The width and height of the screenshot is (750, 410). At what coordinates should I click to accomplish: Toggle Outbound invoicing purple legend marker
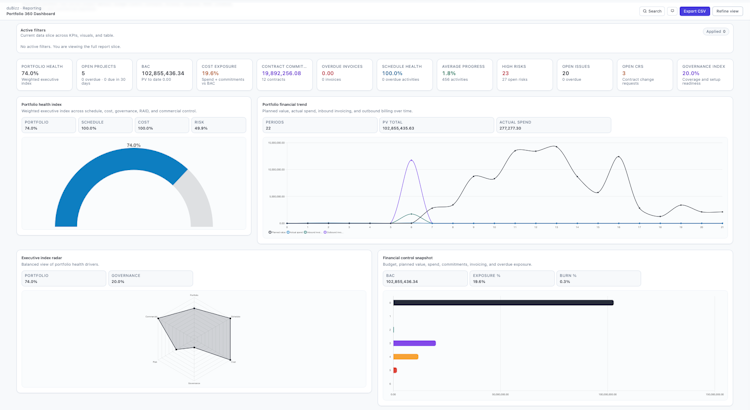coord(325,232)
